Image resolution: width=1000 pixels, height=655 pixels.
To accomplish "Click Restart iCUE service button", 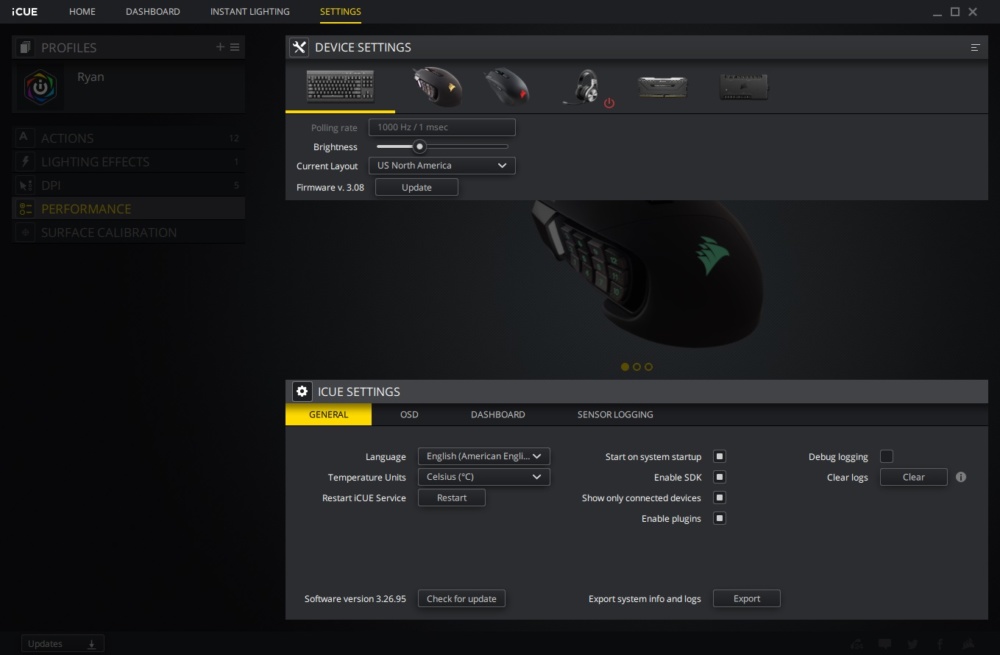I will (x=452, y=497).
